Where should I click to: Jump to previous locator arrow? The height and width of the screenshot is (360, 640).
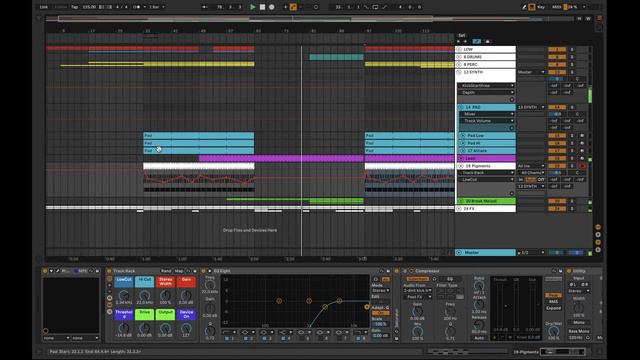[x=458, y=42]
